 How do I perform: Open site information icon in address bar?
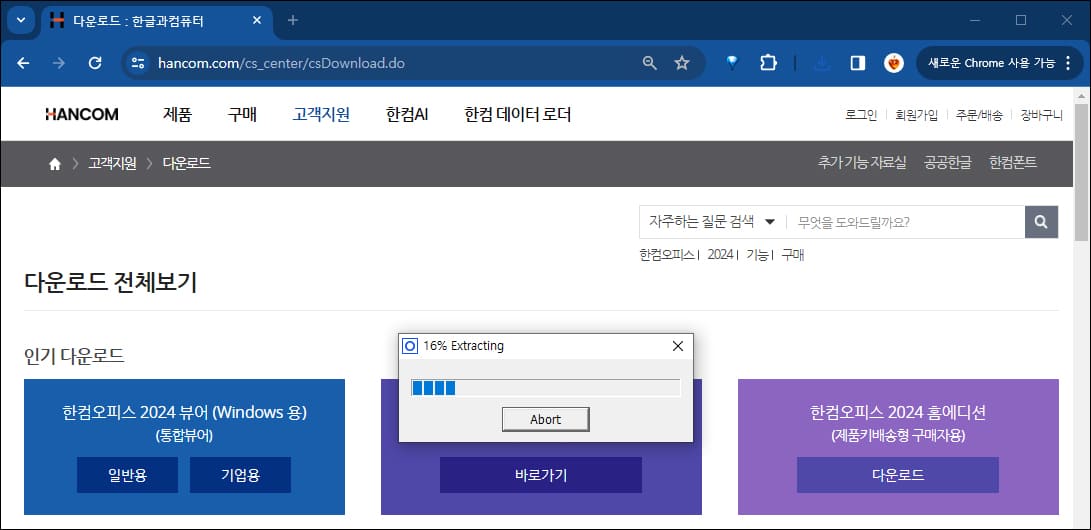(138, 63)
